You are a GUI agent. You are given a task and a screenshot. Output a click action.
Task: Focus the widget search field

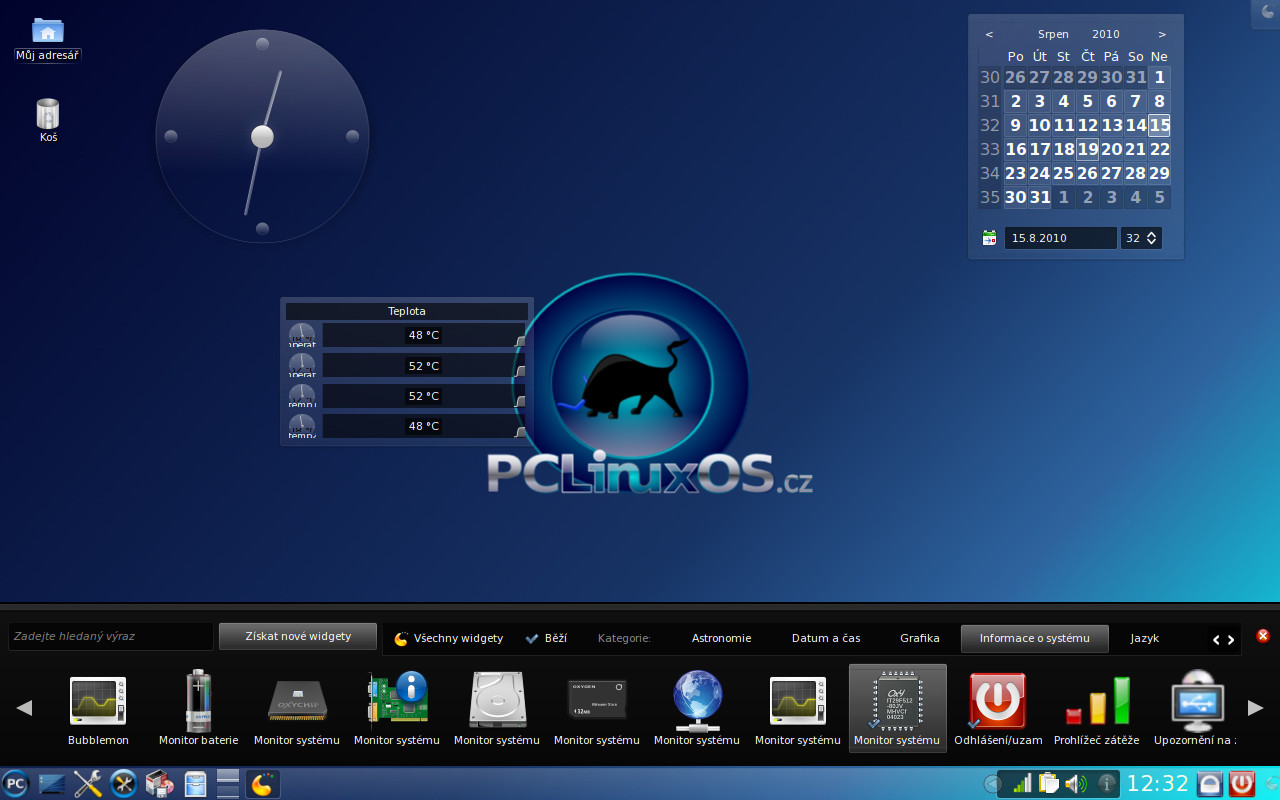[110, 636]
